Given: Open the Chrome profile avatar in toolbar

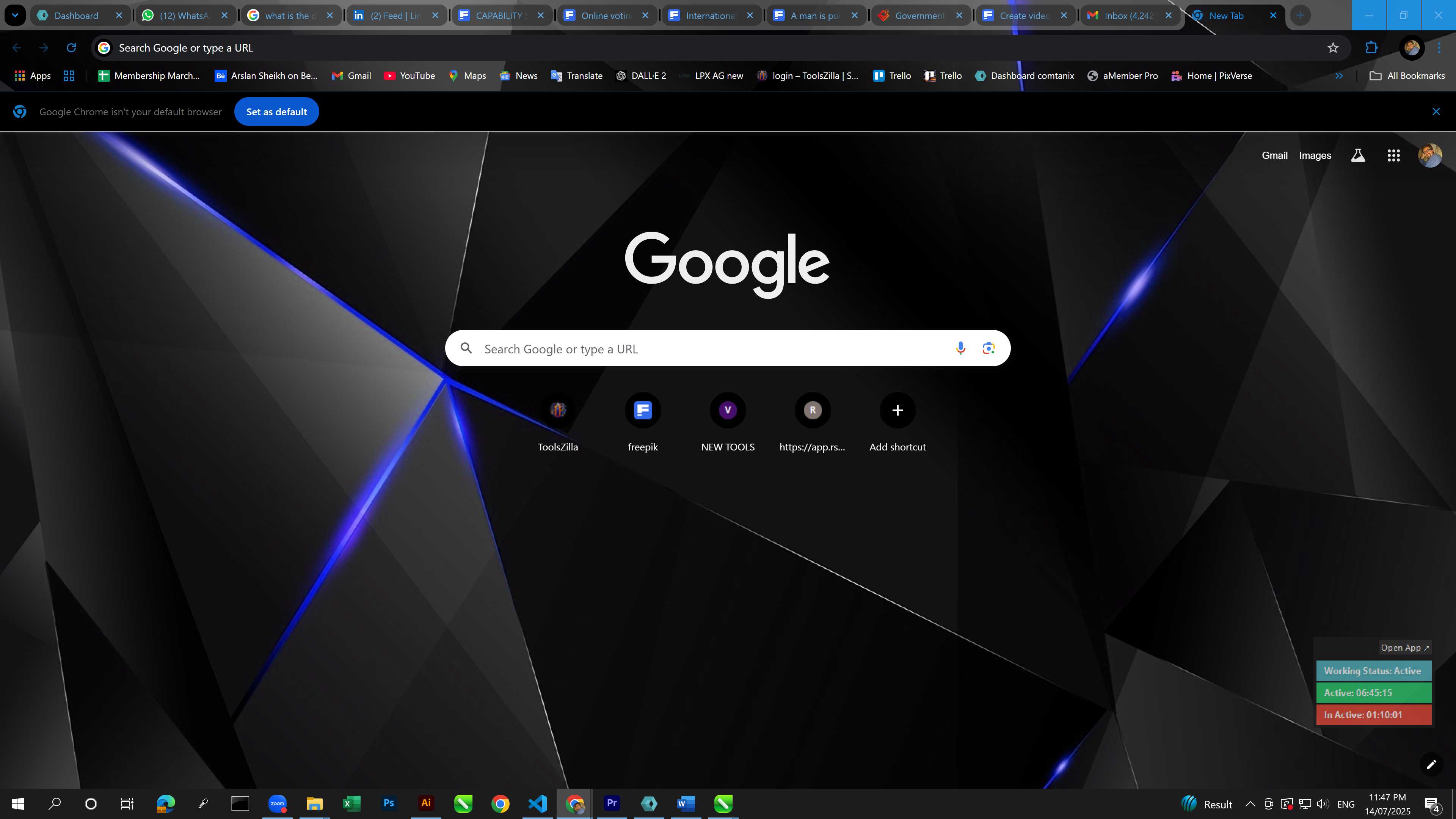Looking at the screenshot, I should tap(1412, 48).
